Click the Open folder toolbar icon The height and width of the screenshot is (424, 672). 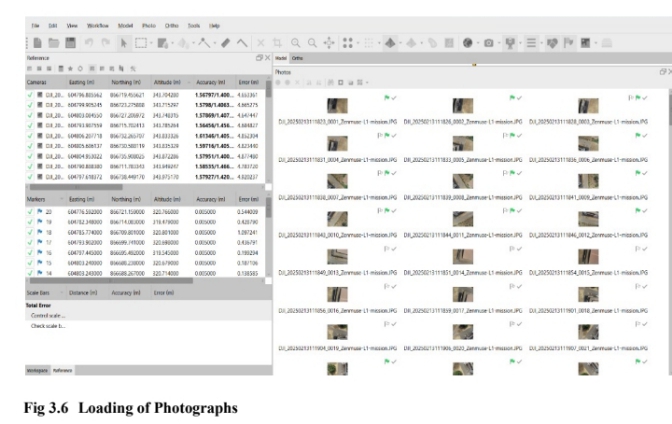click(52, 44)
